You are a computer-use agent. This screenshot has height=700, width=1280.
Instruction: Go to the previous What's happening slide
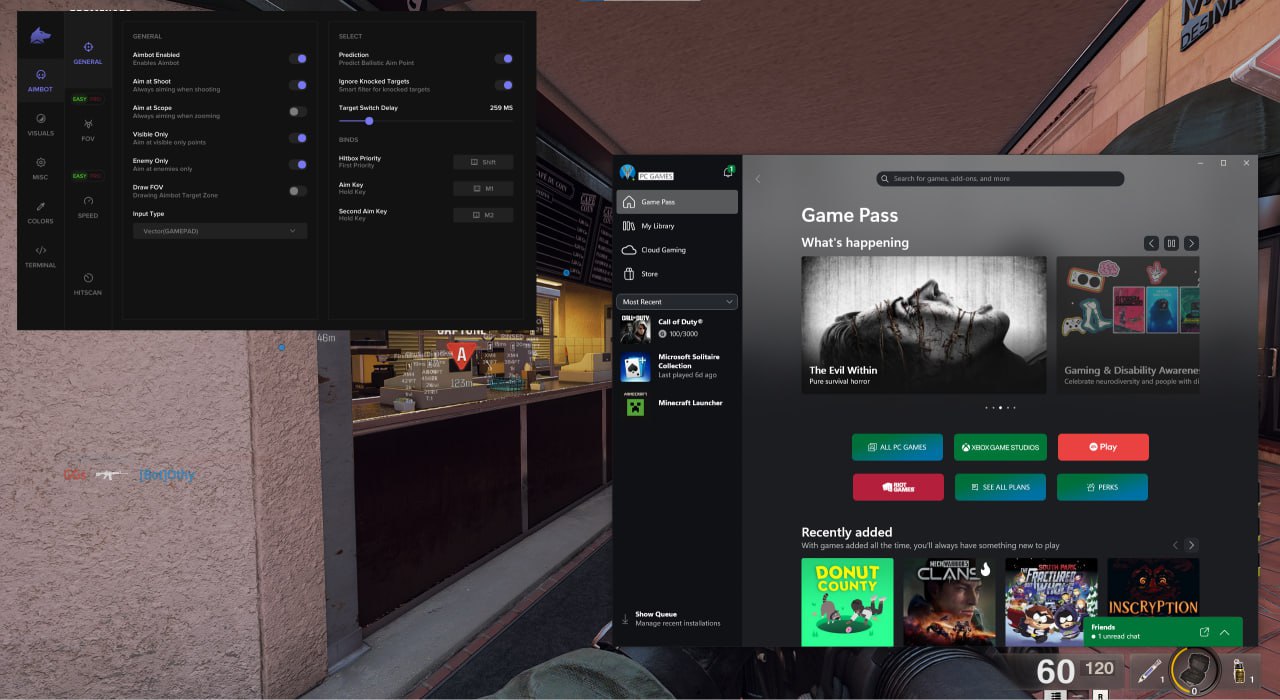(x=1151, y=243)
